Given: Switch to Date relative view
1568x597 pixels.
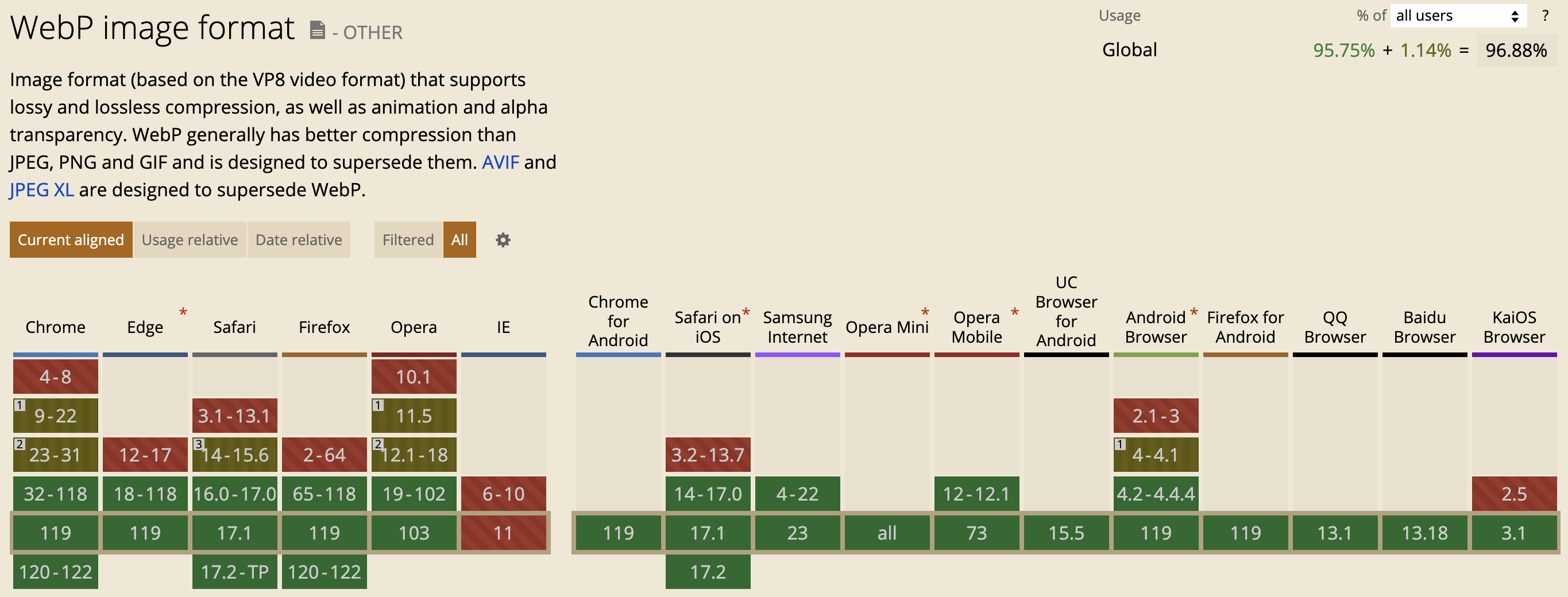Looking at the screenshot, I should tap(298, 240).
